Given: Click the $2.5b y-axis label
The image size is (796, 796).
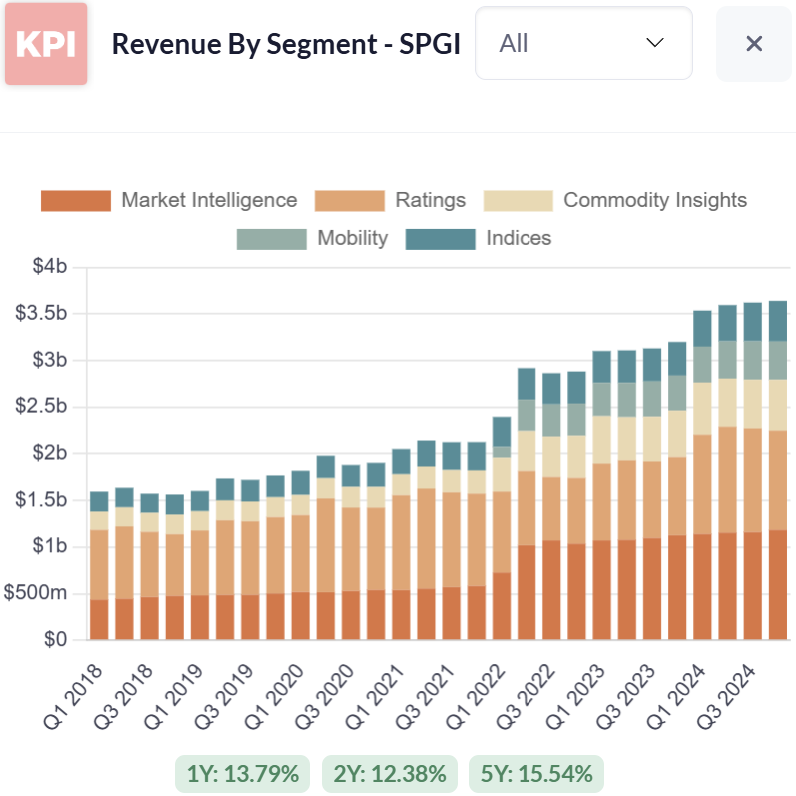Looking at the screenshot, I should click(41, 406).
